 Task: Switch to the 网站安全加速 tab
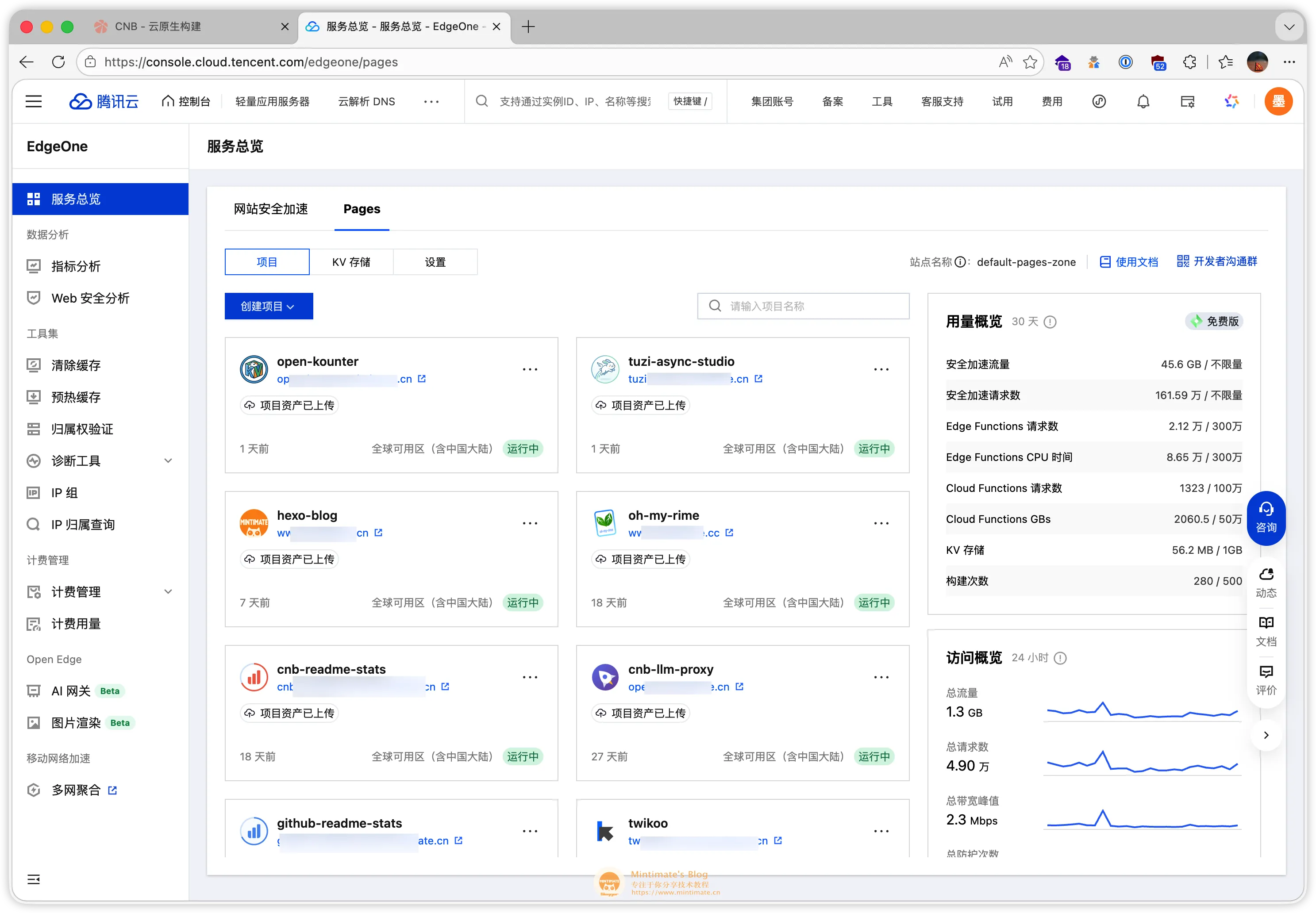tap(271, 209)
